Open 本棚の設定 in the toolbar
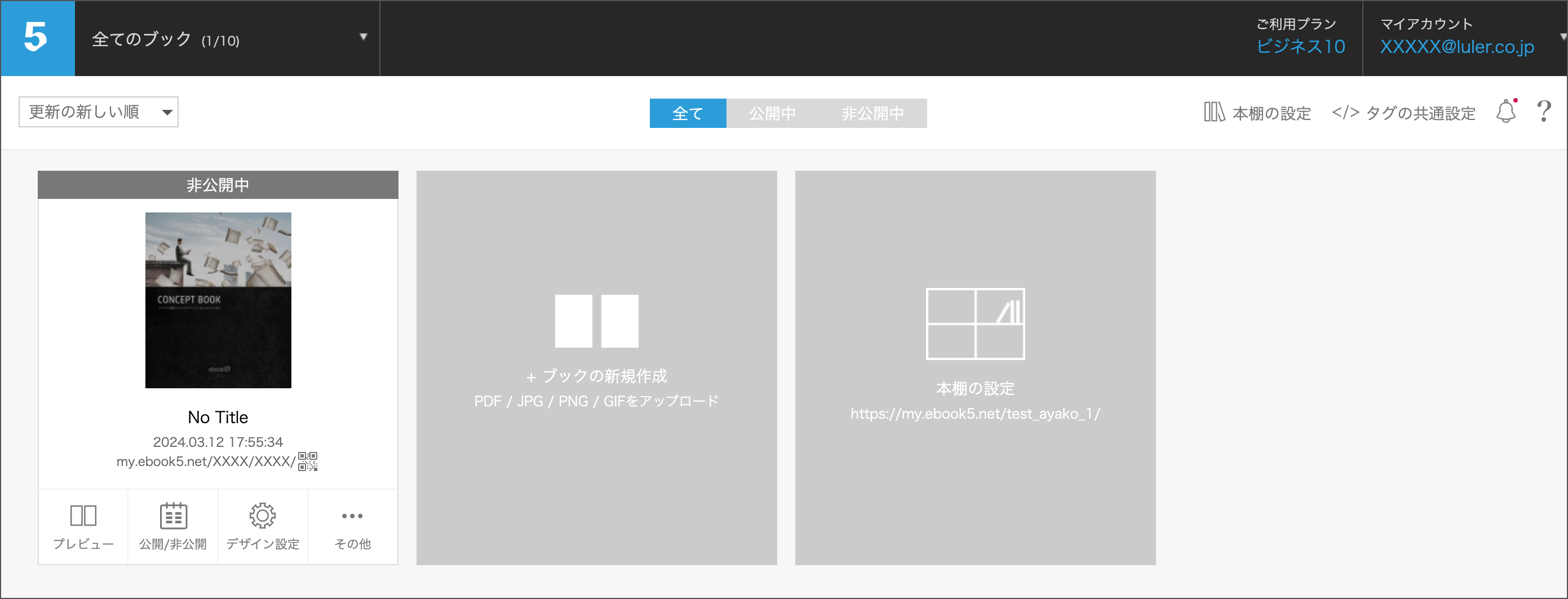The height and width of the screenshot is (599, 1568). click(1257, 113)
